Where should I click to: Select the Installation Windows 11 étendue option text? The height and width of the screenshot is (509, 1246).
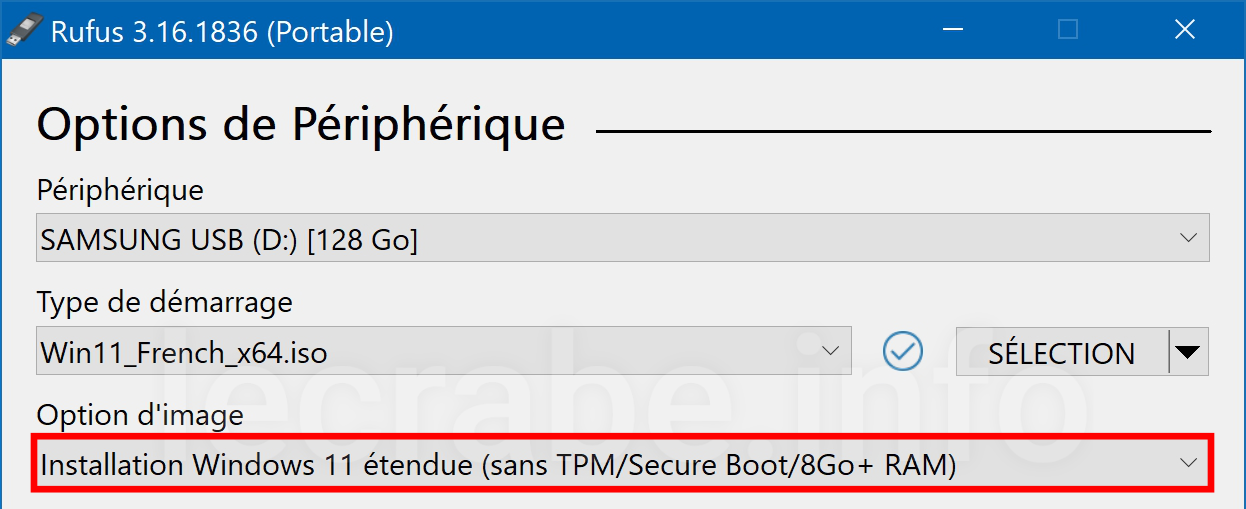[x=499, y=464]
